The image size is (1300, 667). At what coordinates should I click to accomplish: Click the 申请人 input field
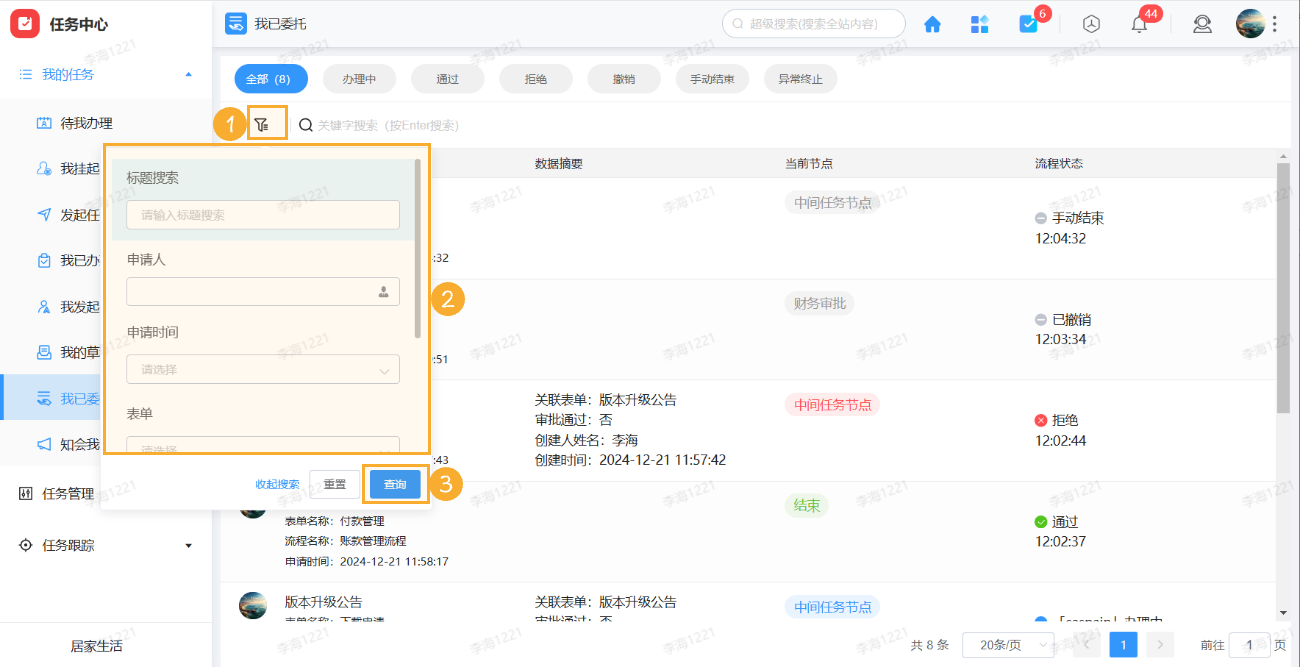(262, 292)
